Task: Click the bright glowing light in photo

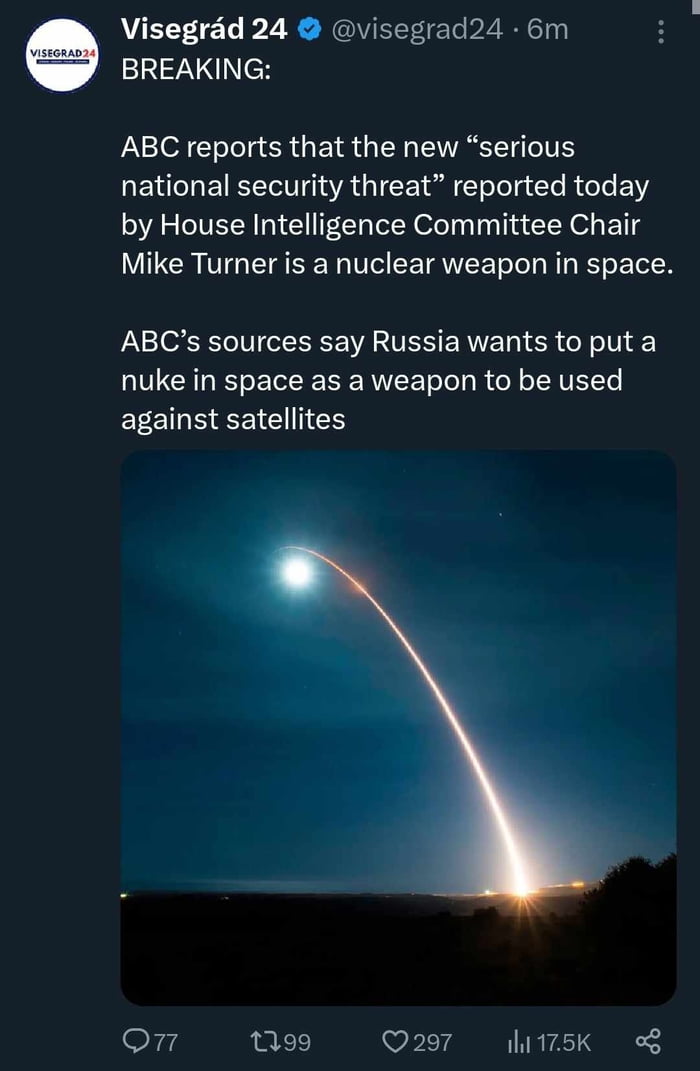Action: point(297,571)
